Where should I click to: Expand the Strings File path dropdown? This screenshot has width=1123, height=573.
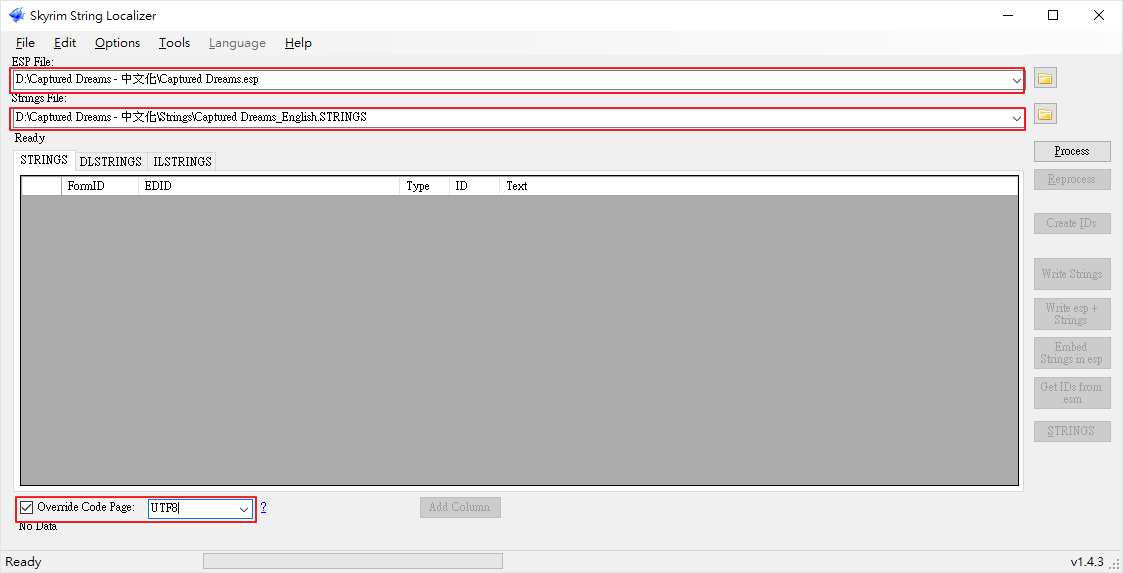(1016, 117)
